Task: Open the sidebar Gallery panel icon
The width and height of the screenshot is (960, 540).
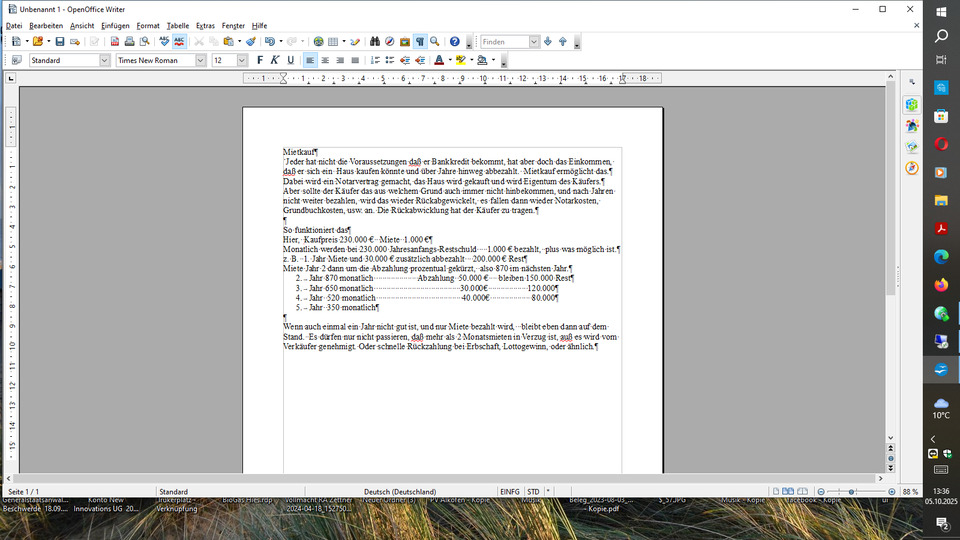Action: [x=912, y=147]
